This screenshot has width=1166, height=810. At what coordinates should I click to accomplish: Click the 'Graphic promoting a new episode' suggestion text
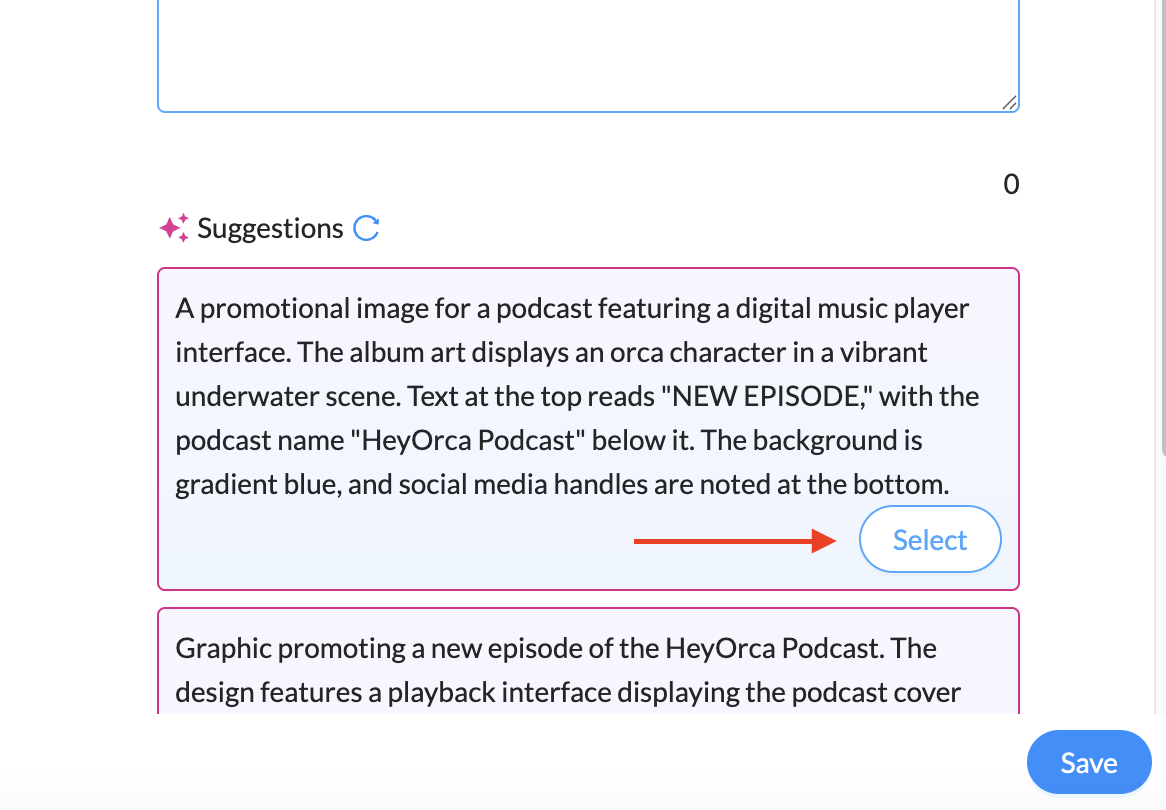[x=567, y=670]
